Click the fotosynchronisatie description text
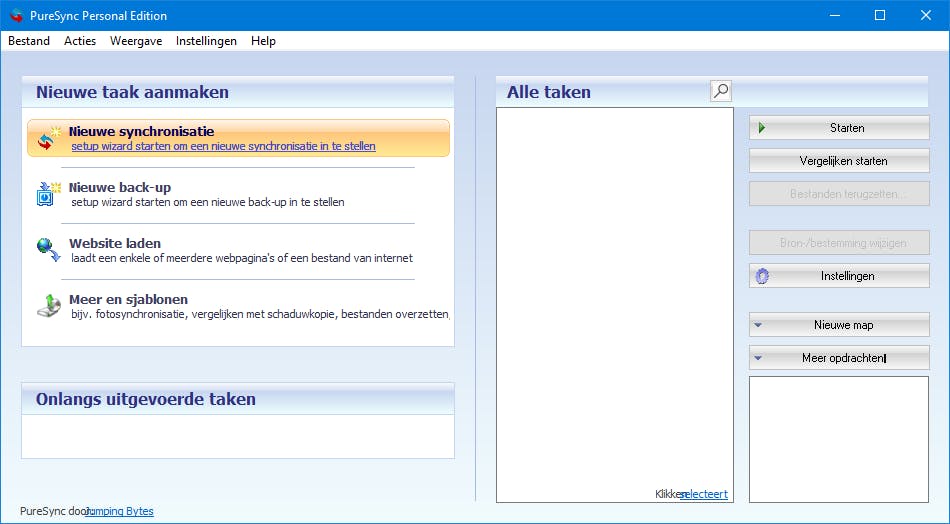950x524 pixels. (x=261, y=314)
